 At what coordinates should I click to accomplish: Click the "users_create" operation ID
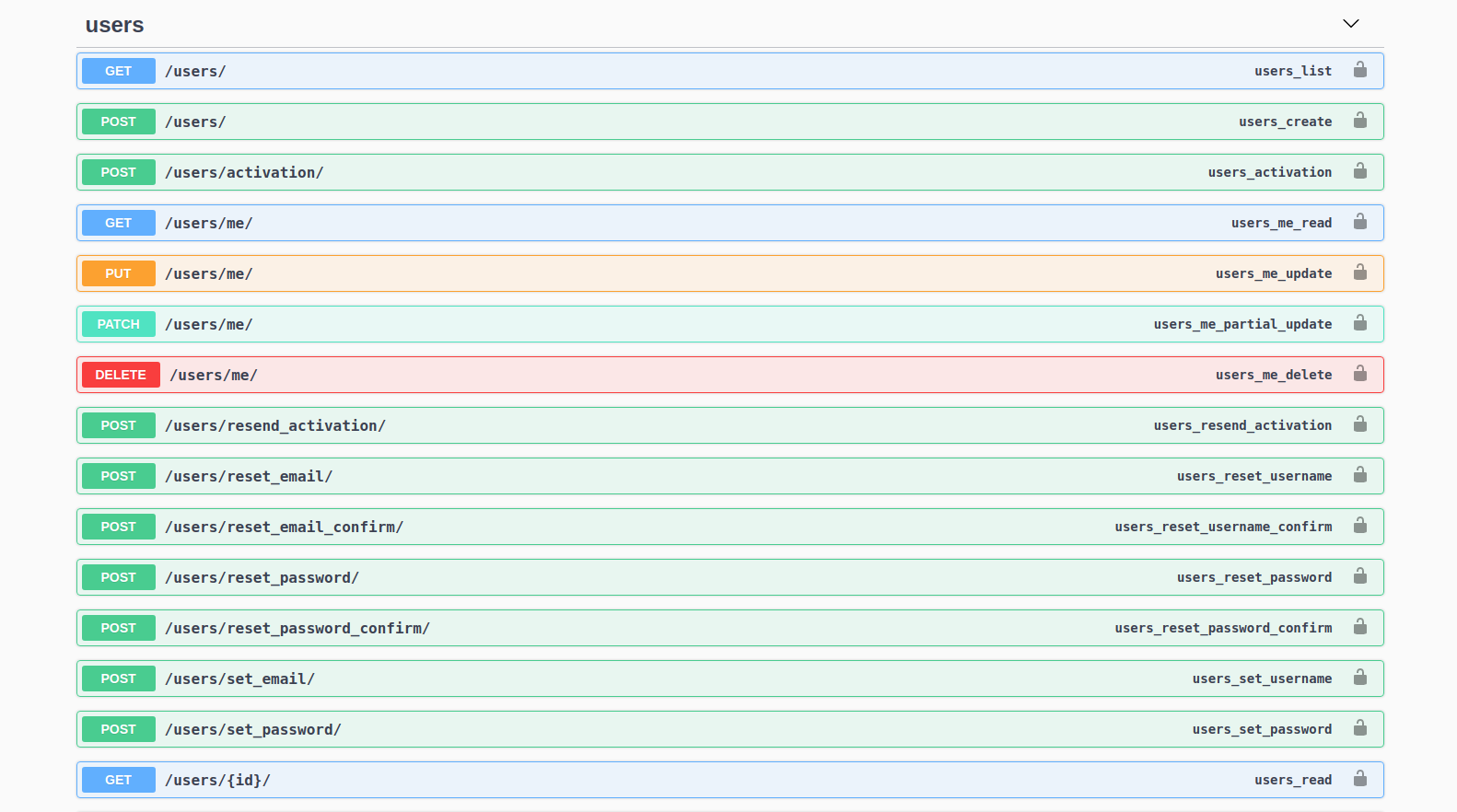click(1286, 122)
